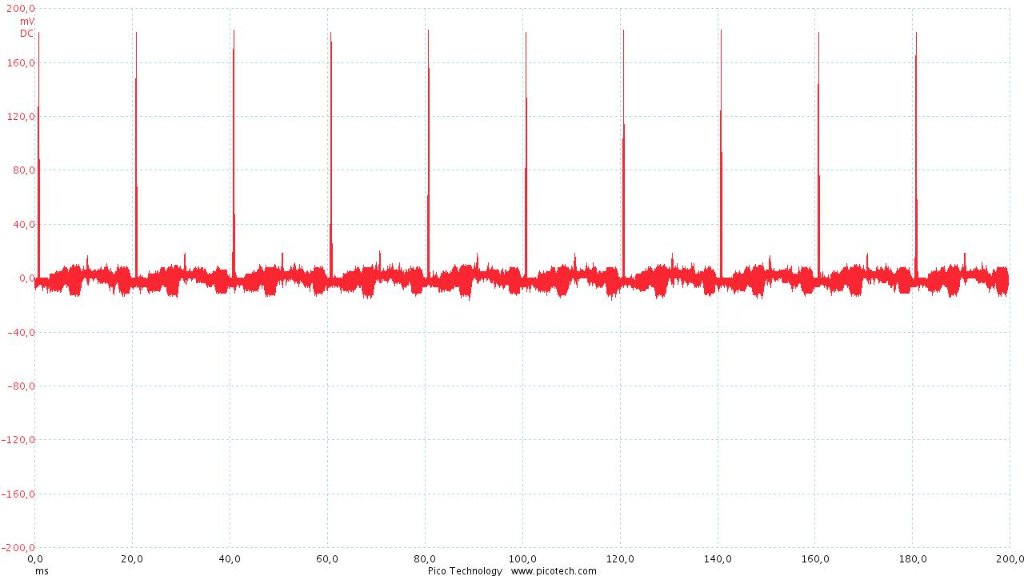The width and height of the screenshot is (1024, 576).
Task: Click the 180,0 tick label on the time axis
Action: pos(914,560)
